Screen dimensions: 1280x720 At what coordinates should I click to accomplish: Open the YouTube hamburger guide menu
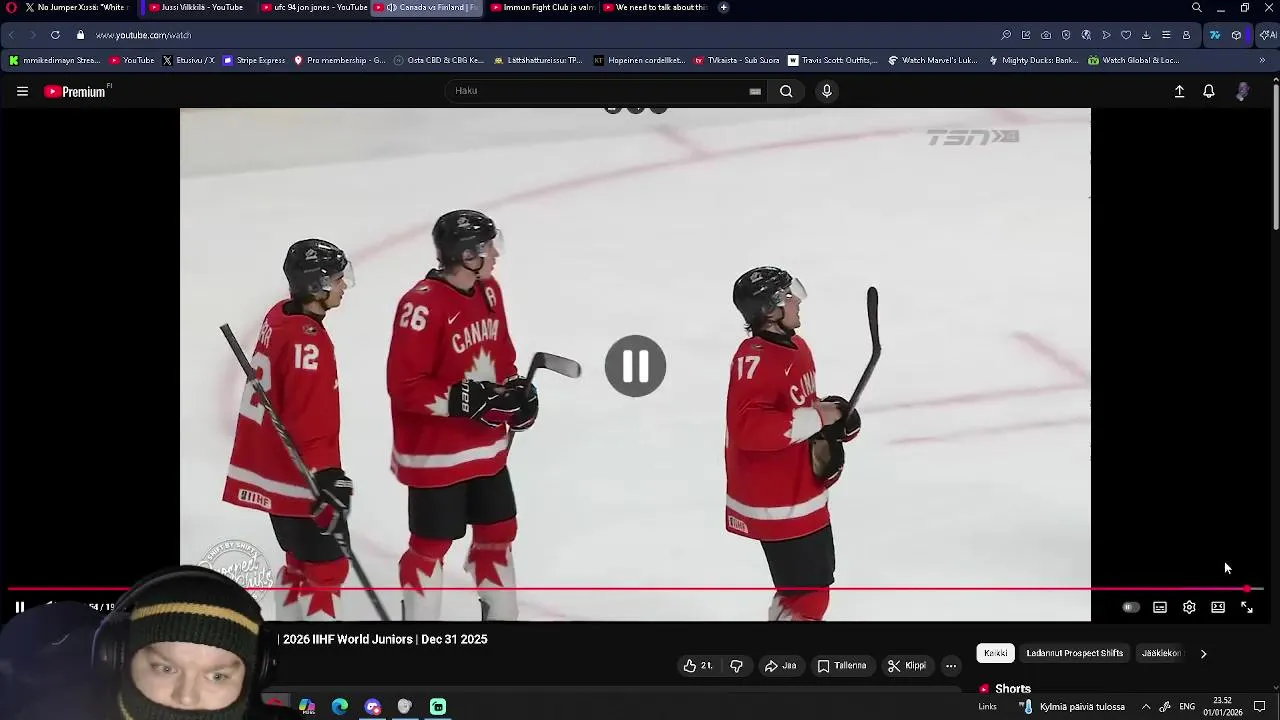[22, 91]
